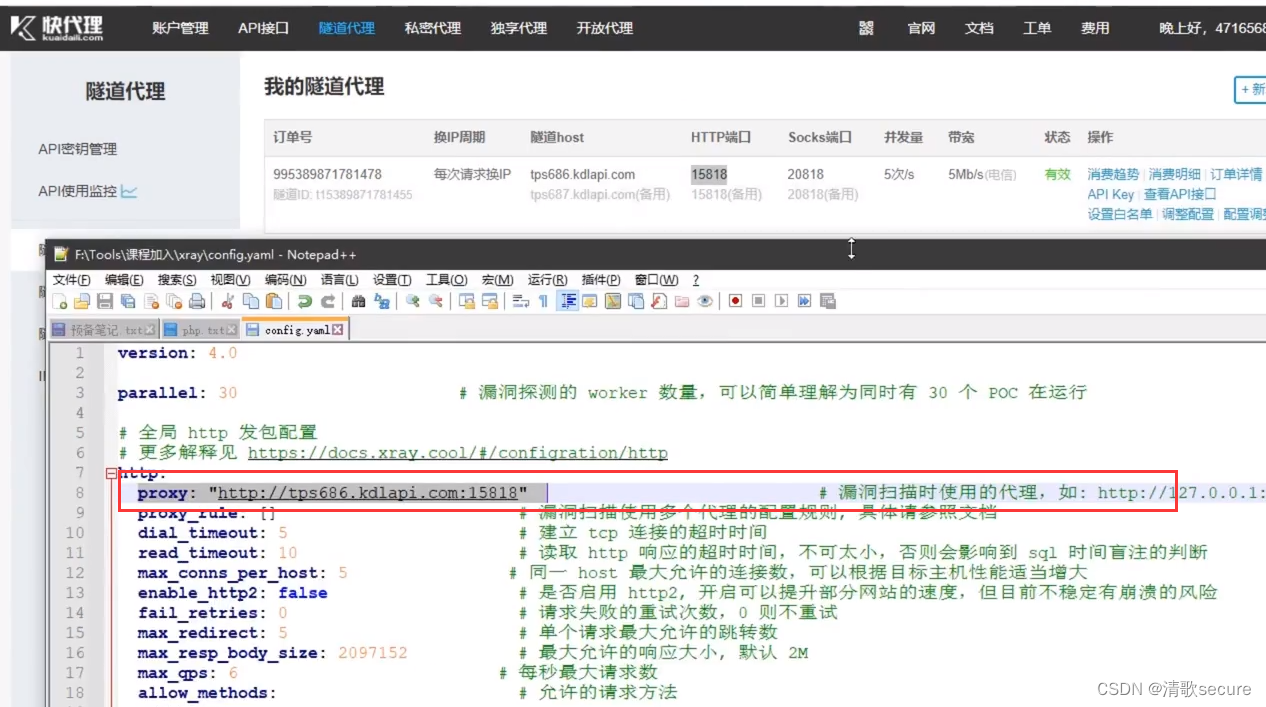Screen dimensions: 1266x707
Task: Click the order number 995389871781478
Action: click(327, 174)
